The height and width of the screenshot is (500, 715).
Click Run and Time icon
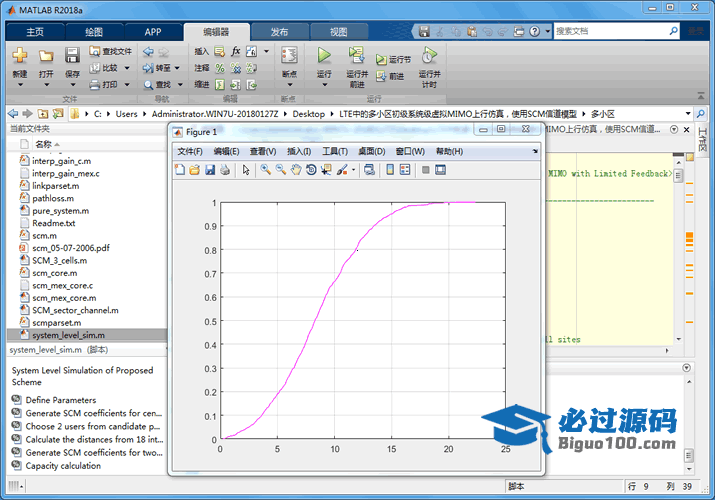(429, 55)
